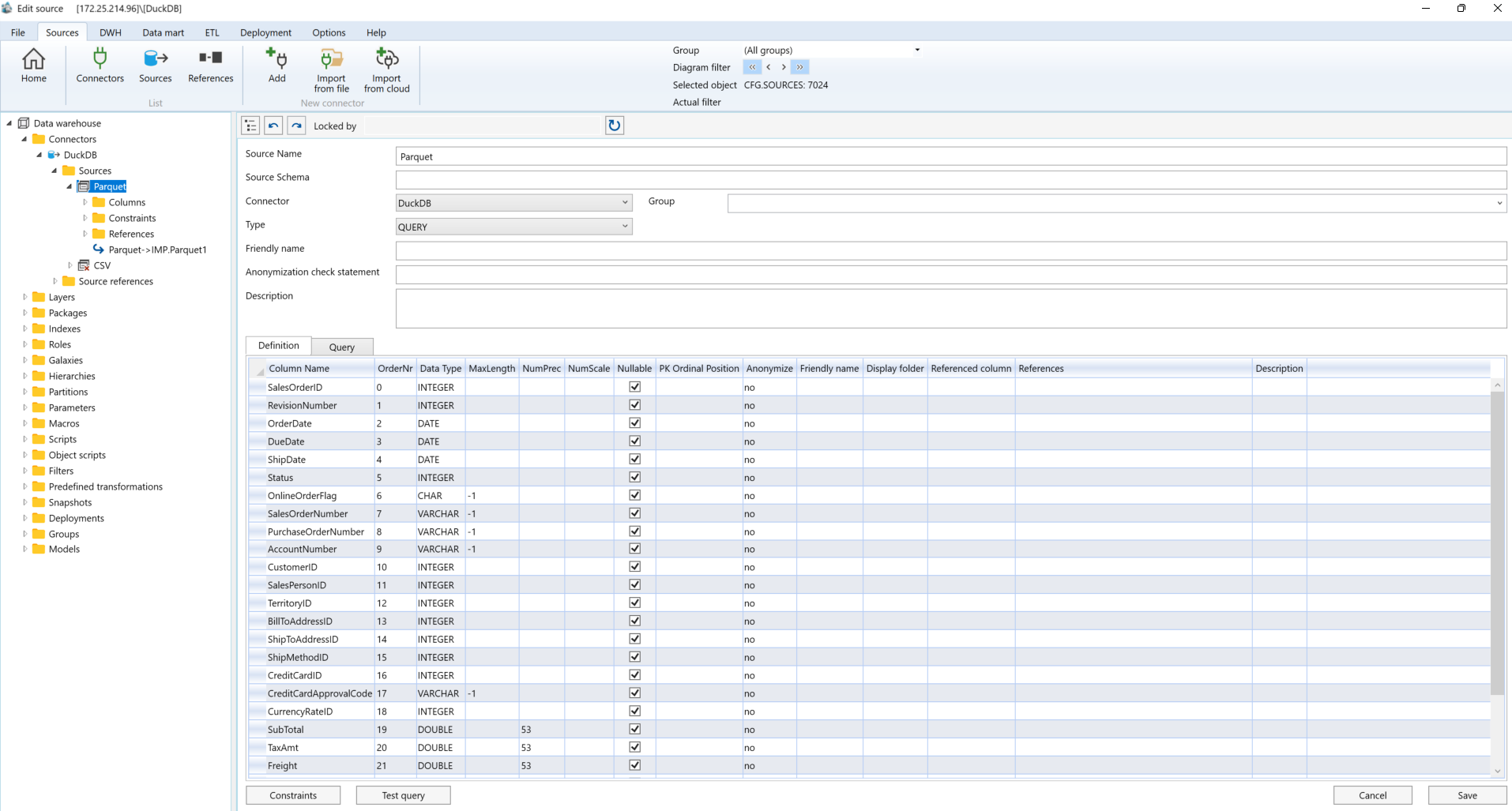Select the CSV source in tree

(x=102, y=265)
